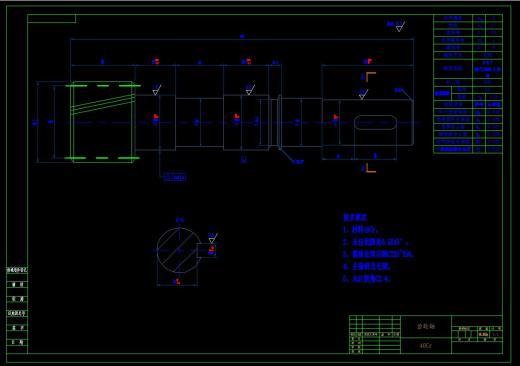Select technical requirement line number 1
This screenshot has height=366, width=520.
click(x=360, y=230)
